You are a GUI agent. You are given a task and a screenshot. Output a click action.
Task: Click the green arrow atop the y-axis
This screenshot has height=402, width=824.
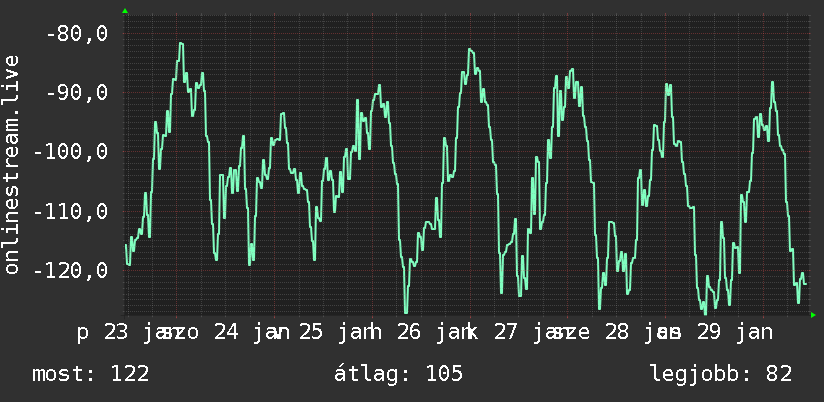pos(125,11)
